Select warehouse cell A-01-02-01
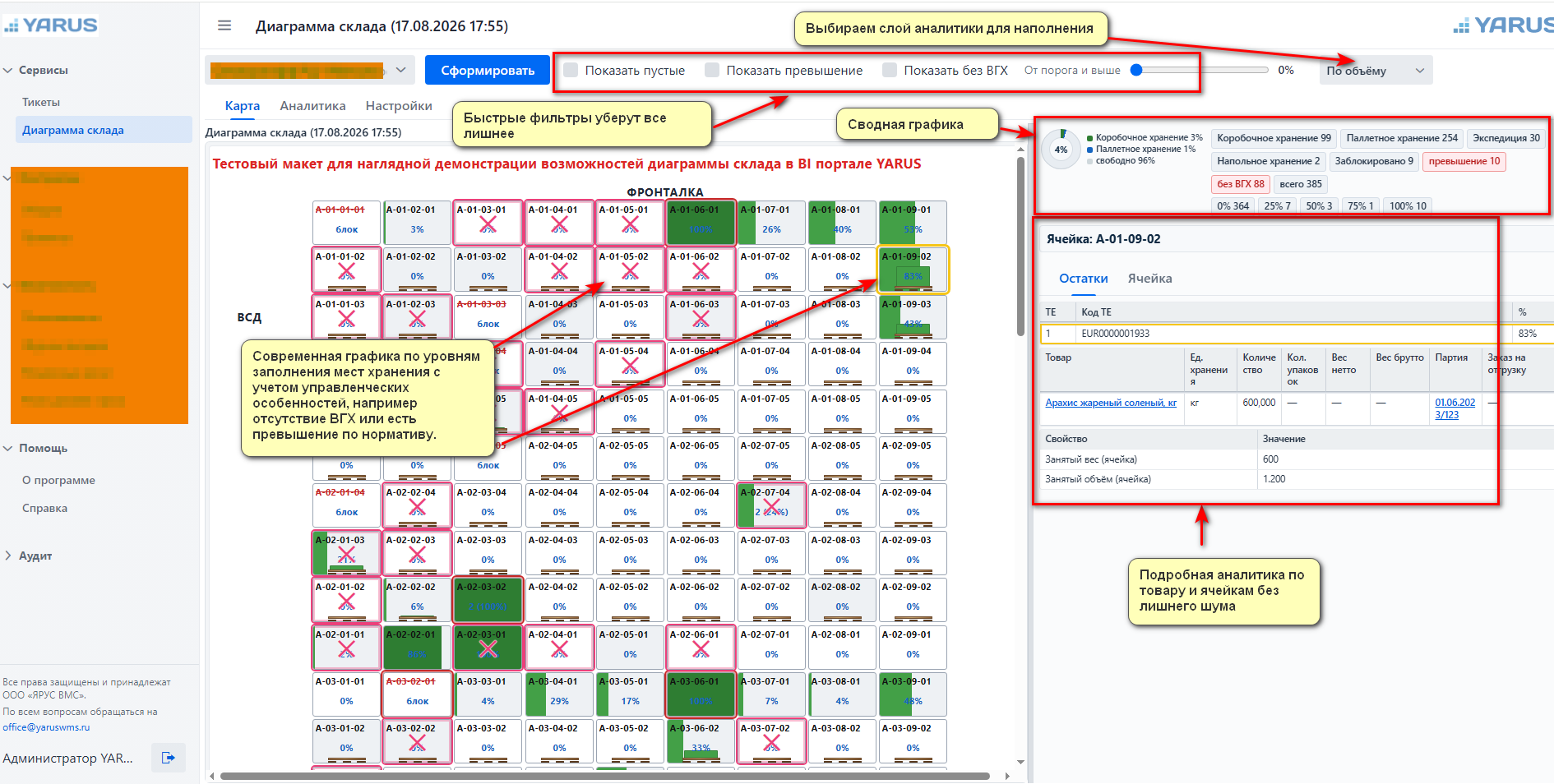1554x784 pixels. [417, 222]
